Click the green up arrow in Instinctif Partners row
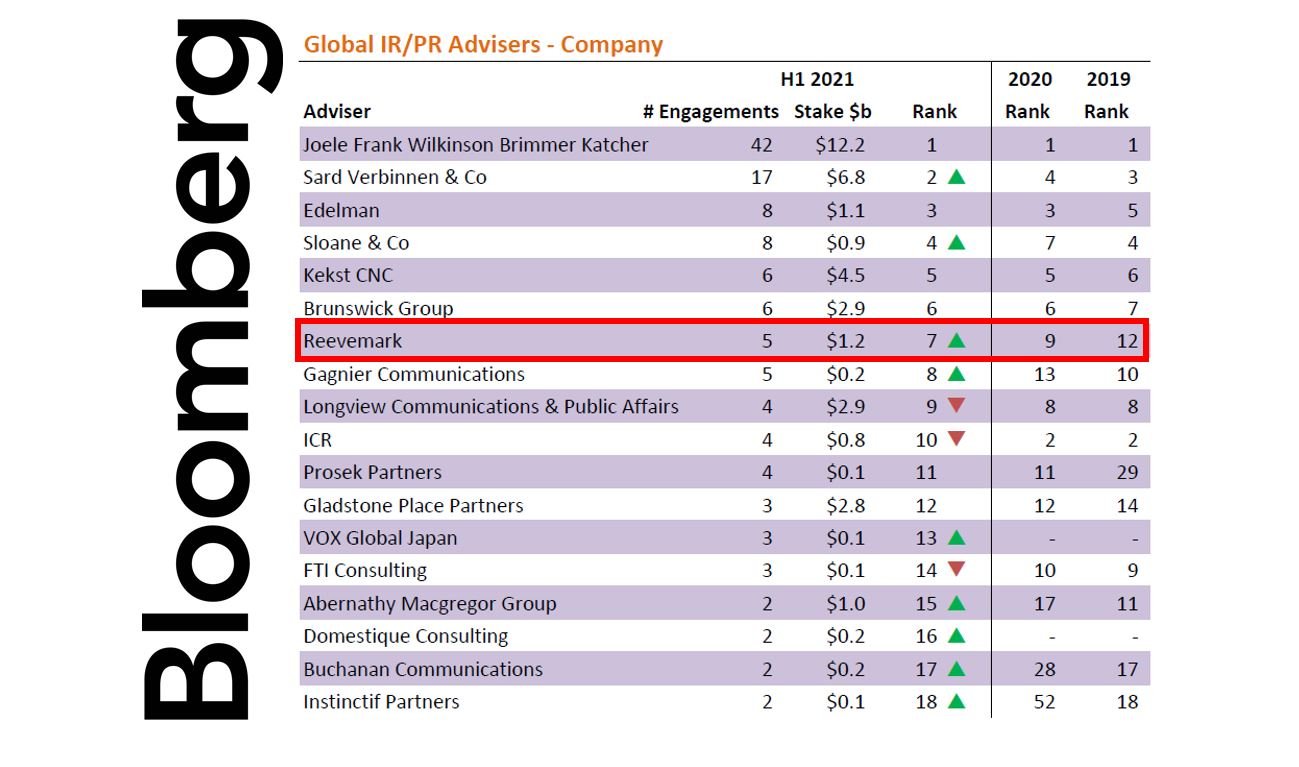Screen dimensions: 1299x767 [x=956, y=701]
